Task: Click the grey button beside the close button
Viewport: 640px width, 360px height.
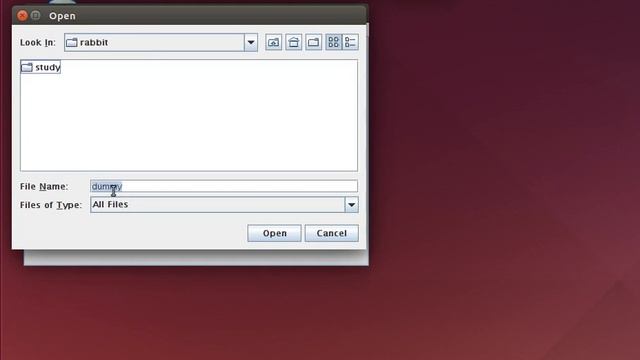Action: (x=36, y=16)
